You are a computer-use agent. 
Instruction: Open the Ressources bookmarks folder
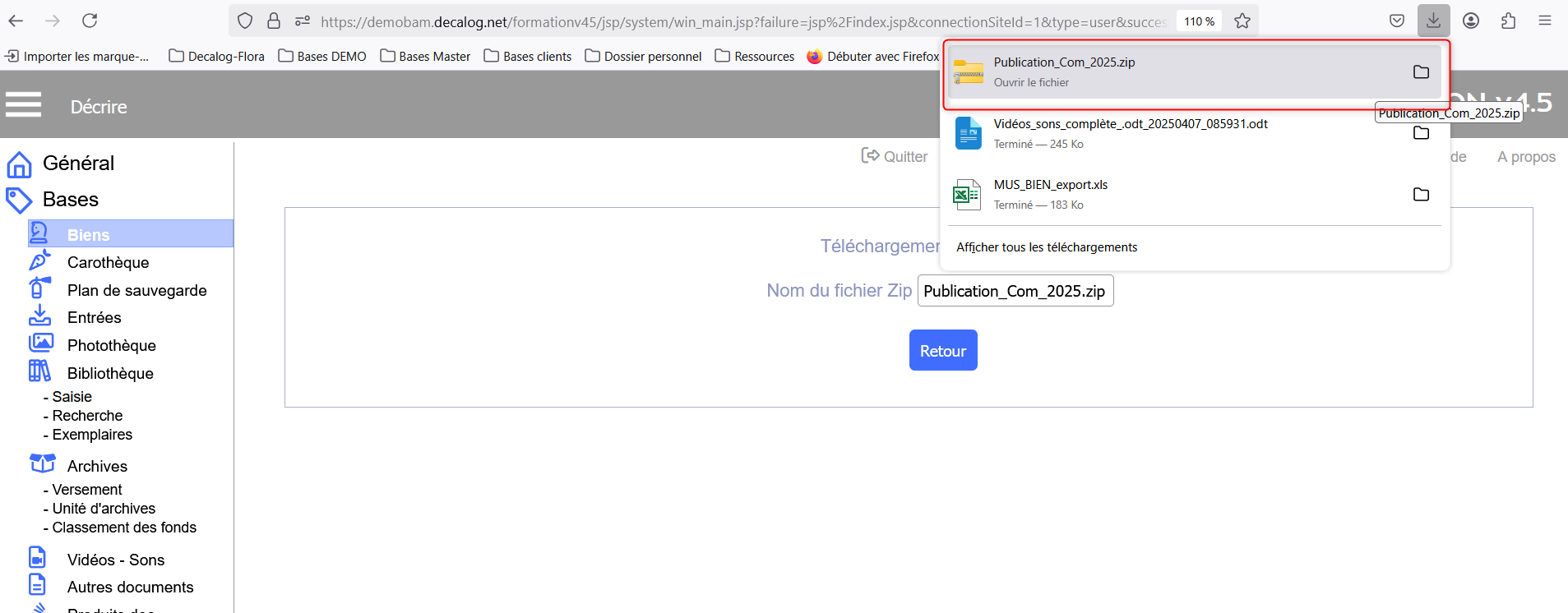(x=754, y=56)
